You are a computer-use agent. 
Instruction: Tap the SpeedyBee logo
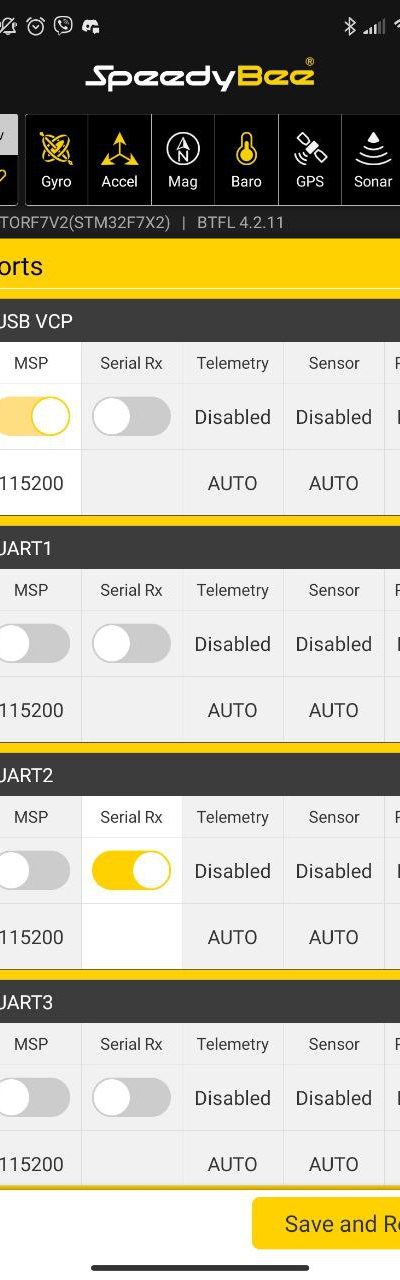pos(200,76)
